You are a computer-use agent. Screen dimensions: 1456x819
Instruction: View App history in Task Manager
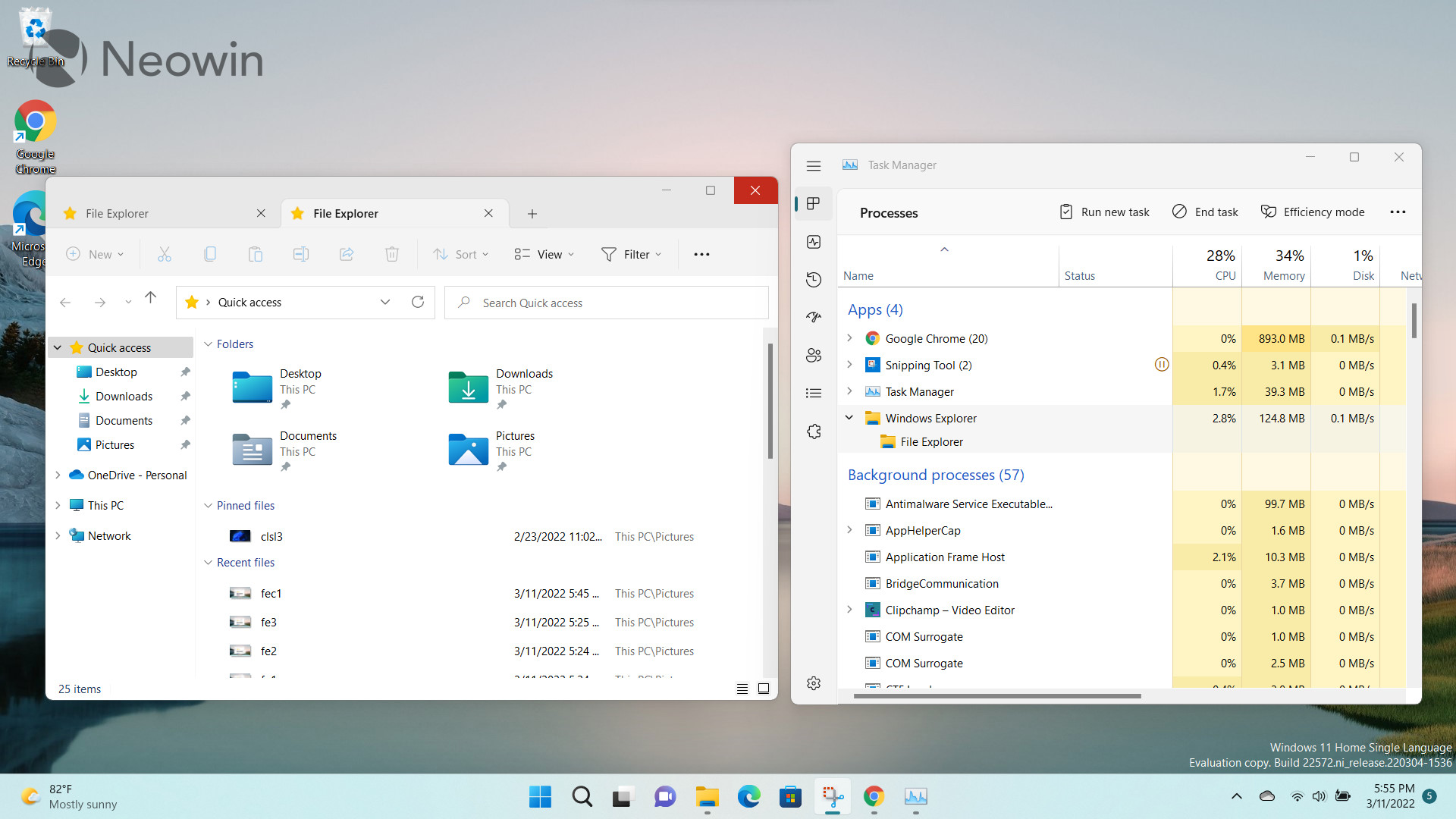click(x=813, y=279)
